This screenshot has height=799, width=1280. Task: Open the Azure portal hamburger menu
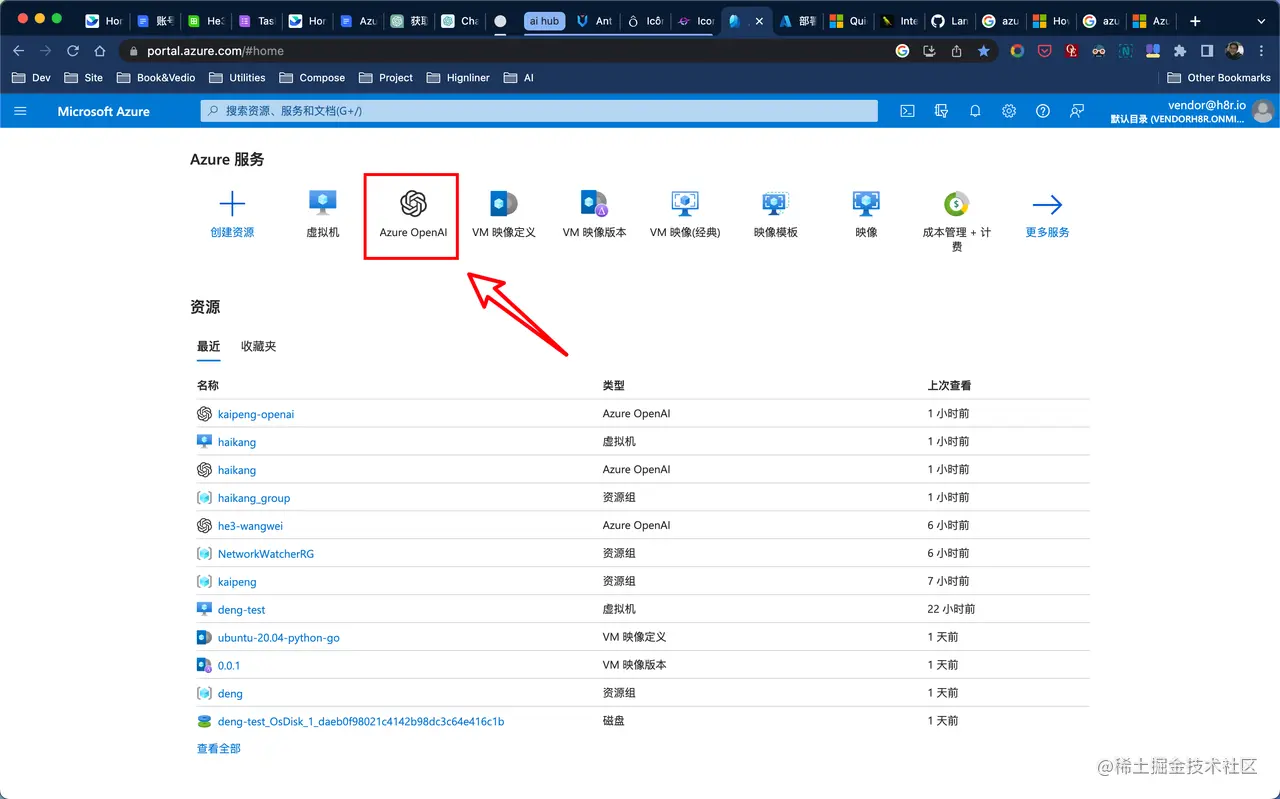(21, 111)
